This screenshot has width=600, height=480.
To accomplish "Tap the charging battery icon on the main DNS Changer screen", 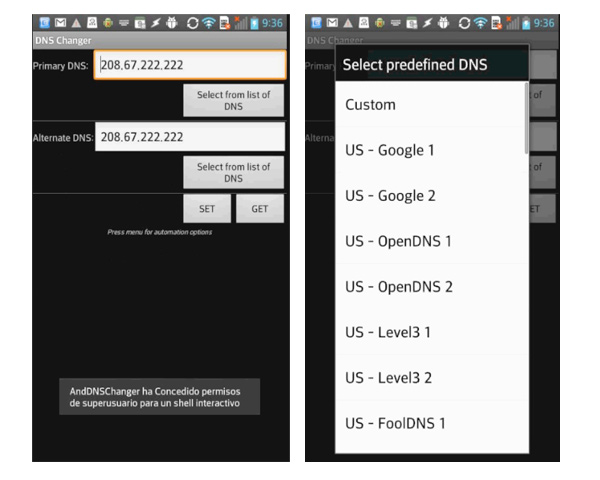I will click(254, 23).
